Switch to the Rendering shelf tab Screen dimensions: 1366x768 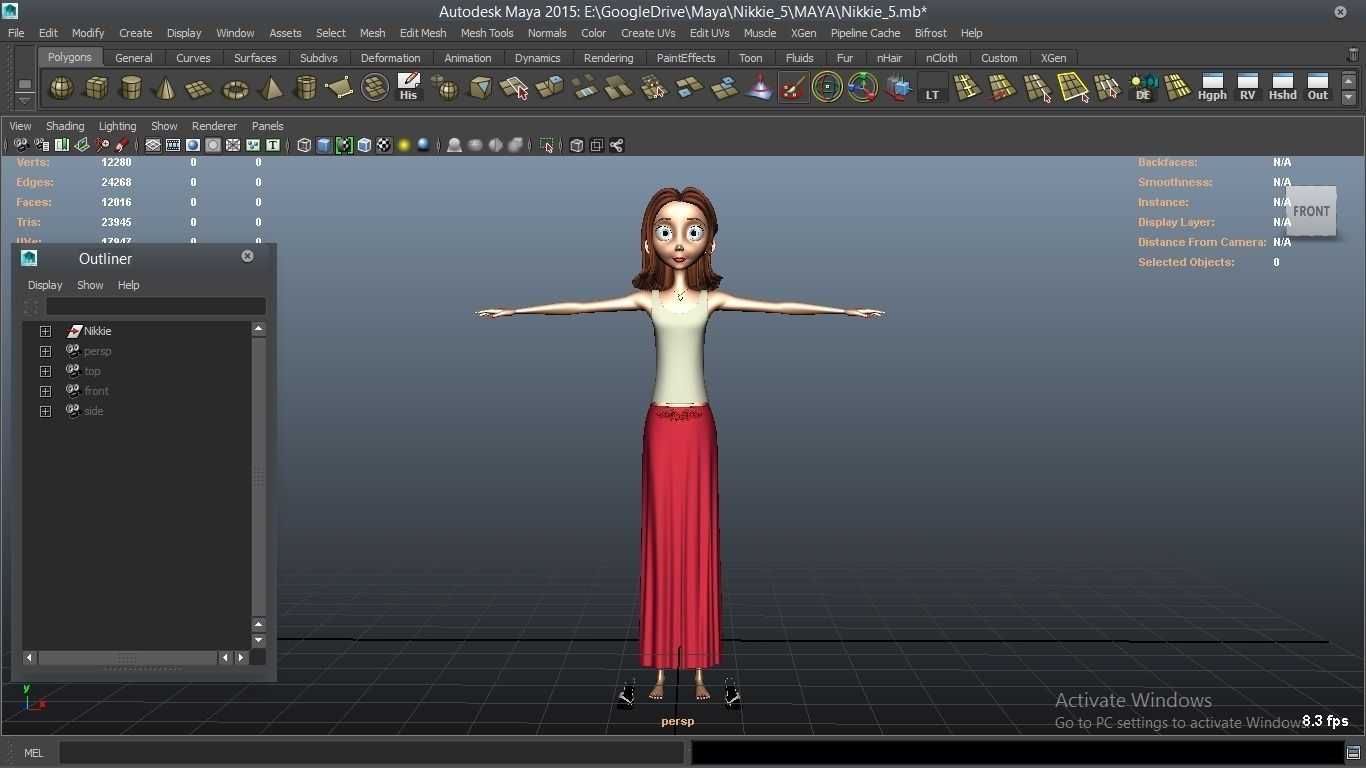pos(608,58)
